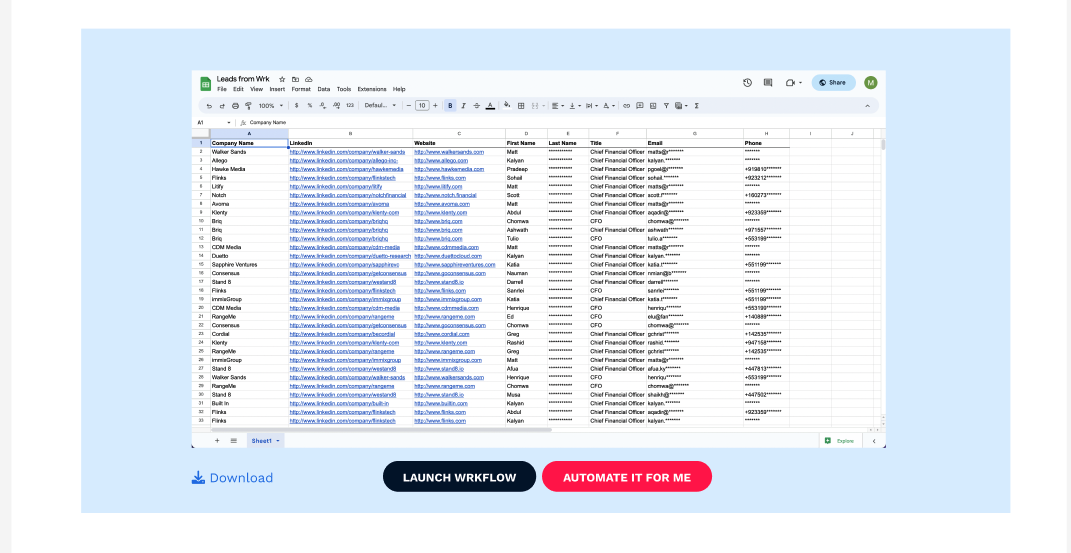
Task: Click the Download icon link
Action: pyautogui.click(x=232, y=477)
